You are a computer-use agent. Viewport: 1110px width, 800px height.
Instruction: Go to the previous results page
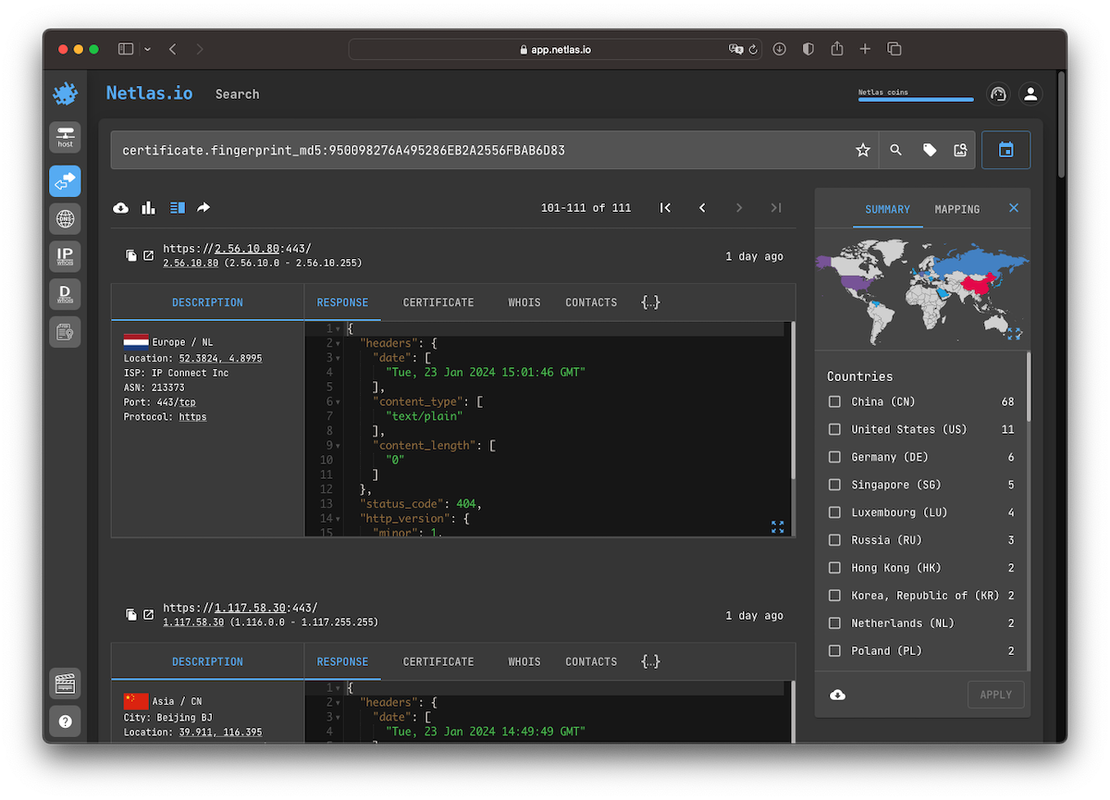[x=702, y=208]
